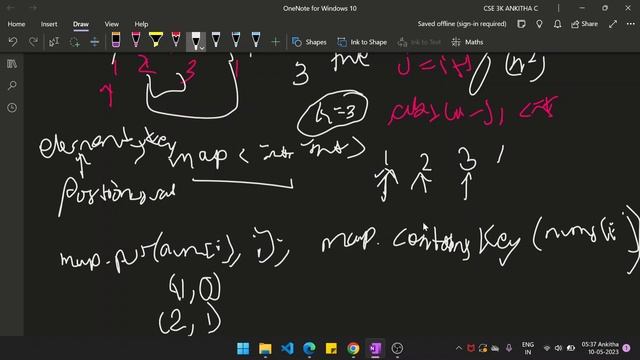Open search in the sidebar
Viewport: 640px width, 360px height.
12,85
